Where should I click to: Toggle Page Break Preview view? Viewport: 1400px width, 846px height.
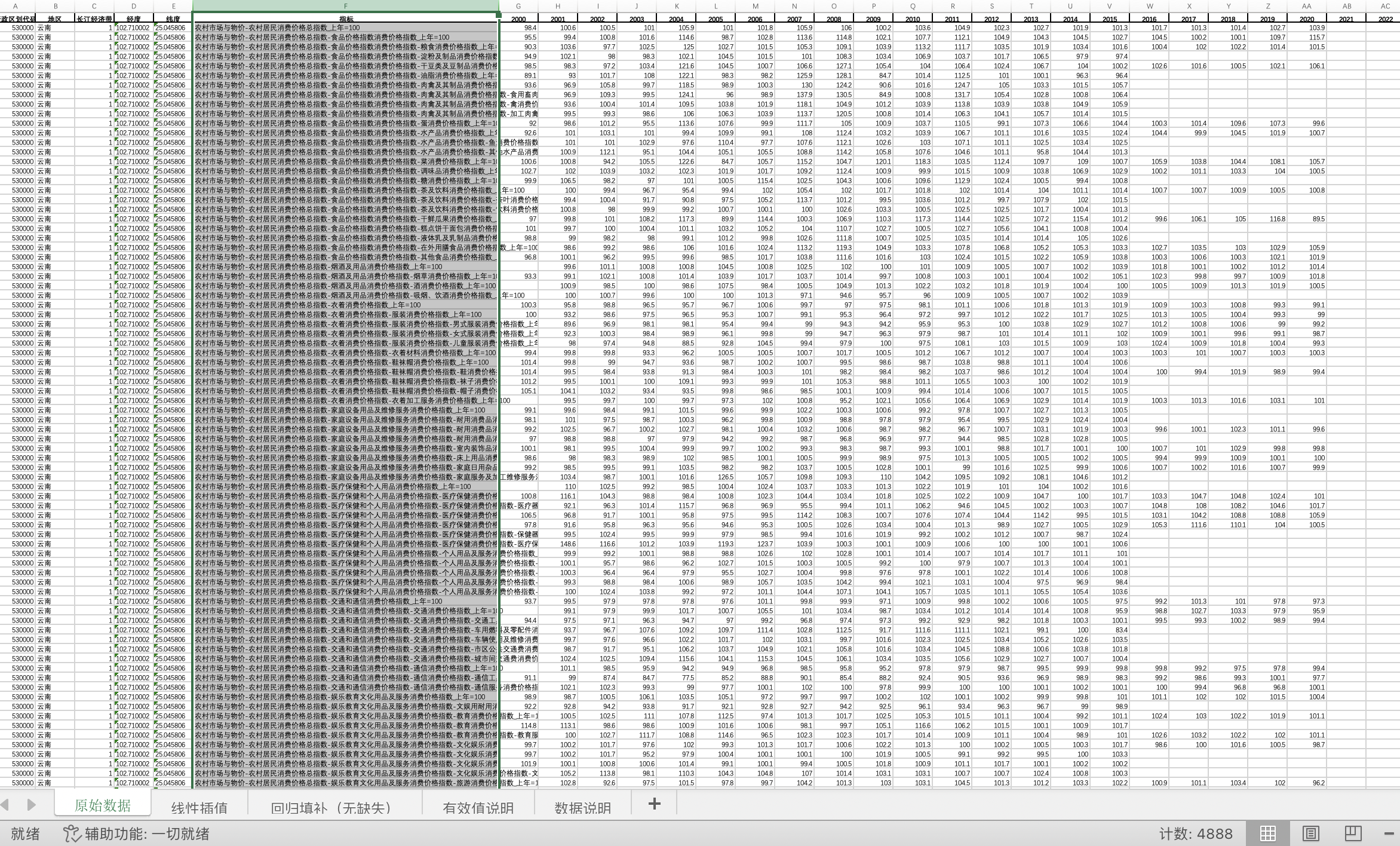[1353, 833]
